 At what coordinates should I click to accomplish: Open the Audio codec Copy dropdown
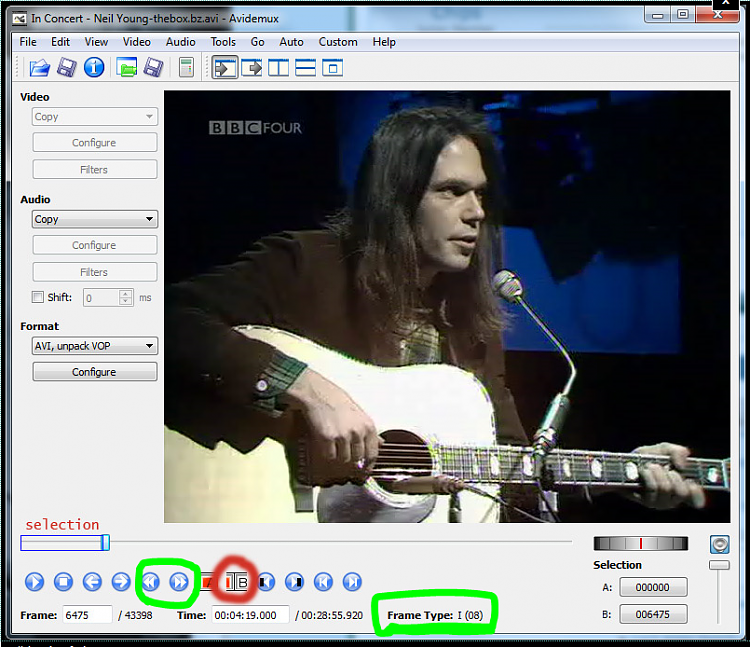point(95,219)
